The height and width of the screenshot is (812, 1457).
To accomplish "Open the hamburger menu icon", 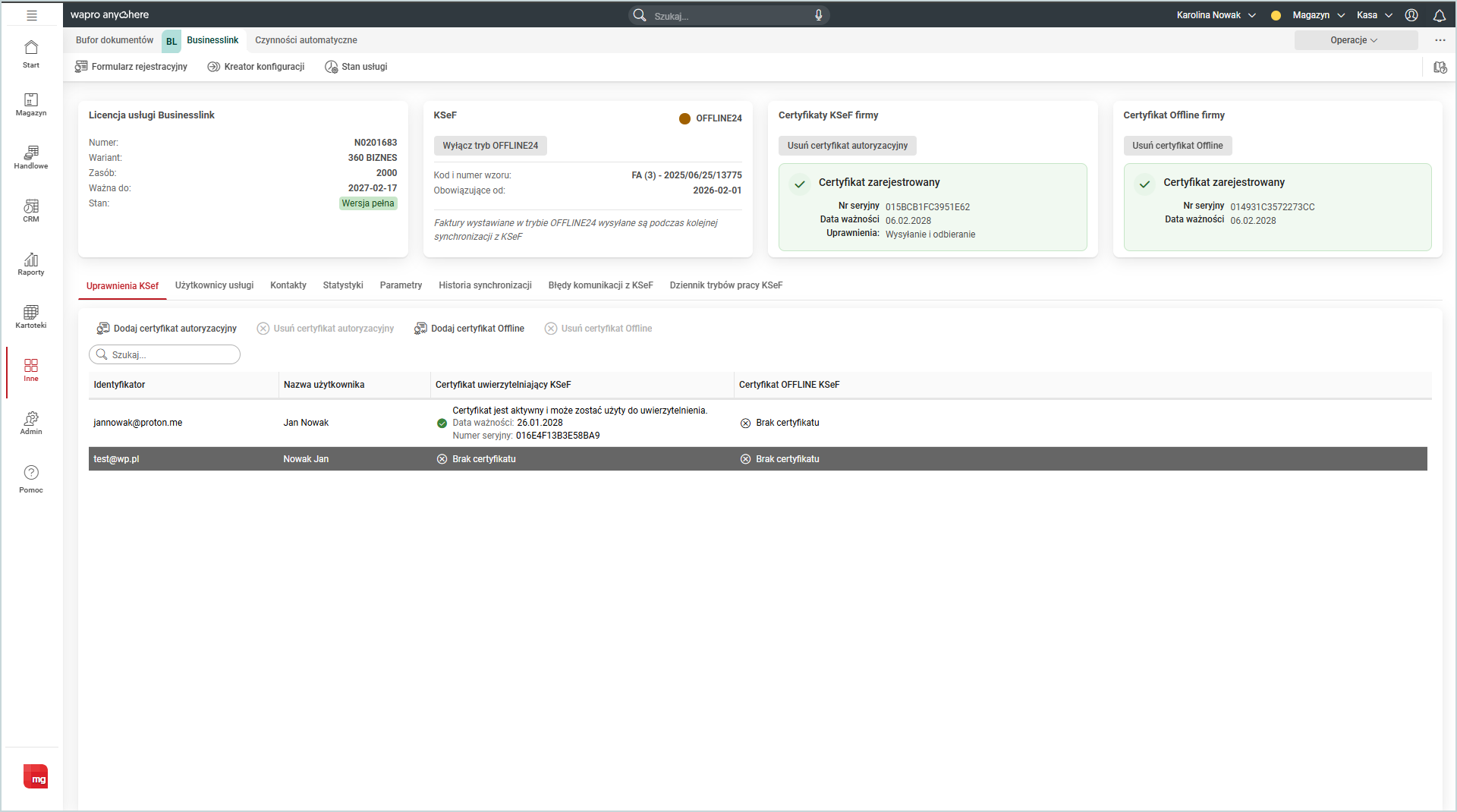I will point(32,15).
